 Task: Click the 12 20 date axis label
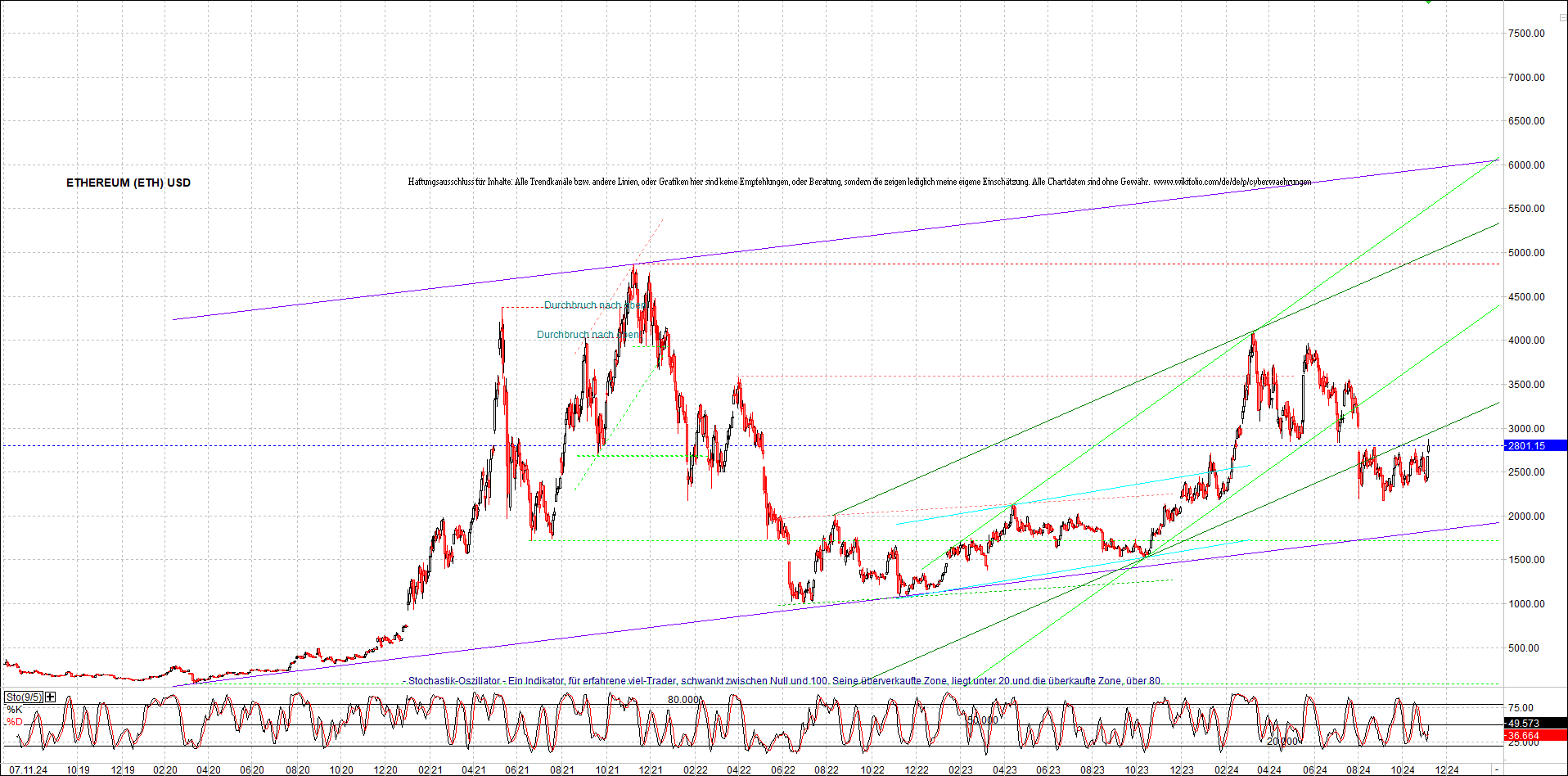pyautogui.click(x=385, y=770)
